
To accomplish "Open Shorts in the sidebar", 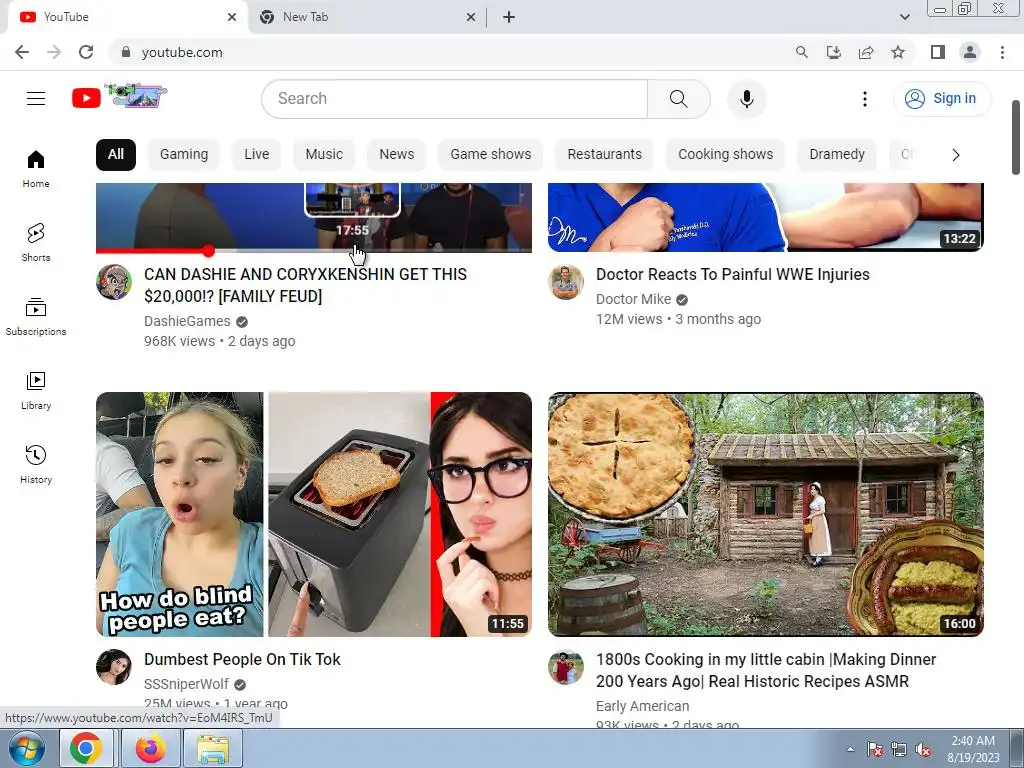I will 36,243.
